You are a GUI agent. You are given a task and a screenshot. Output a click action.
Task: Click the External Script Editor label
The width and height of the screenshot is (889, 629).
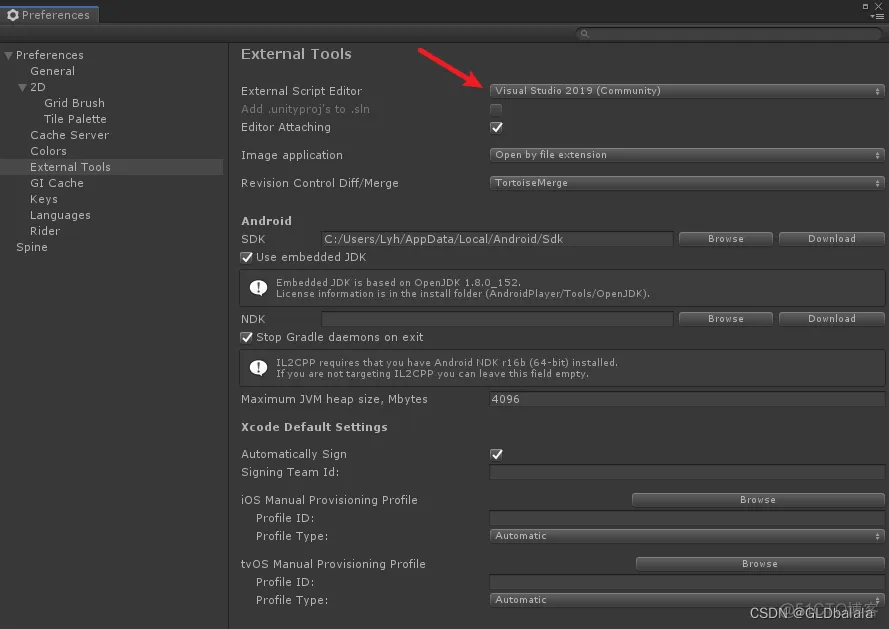(x=301, y=91)
